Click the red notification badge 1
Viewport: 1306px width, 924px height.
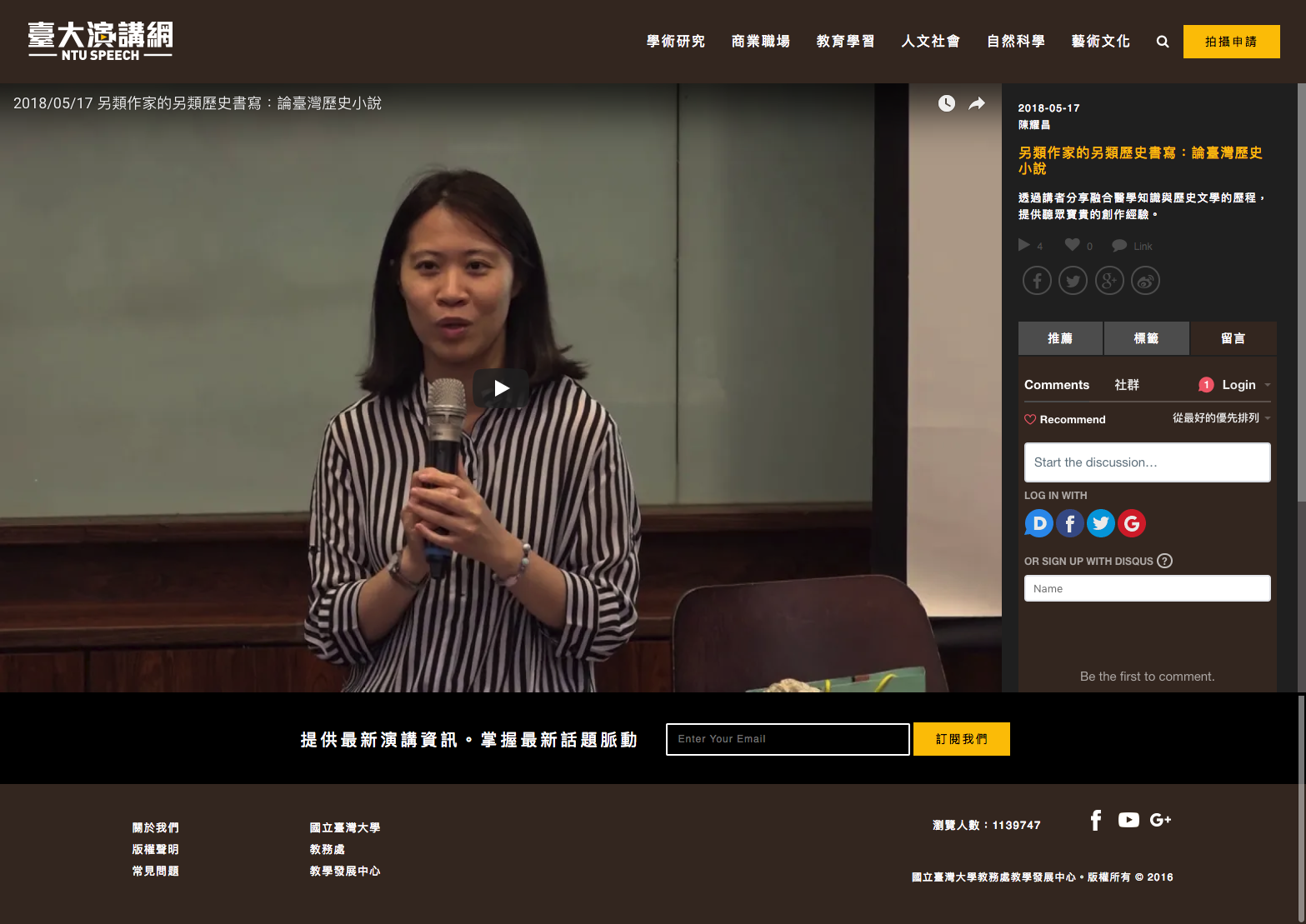(1206, 384)
